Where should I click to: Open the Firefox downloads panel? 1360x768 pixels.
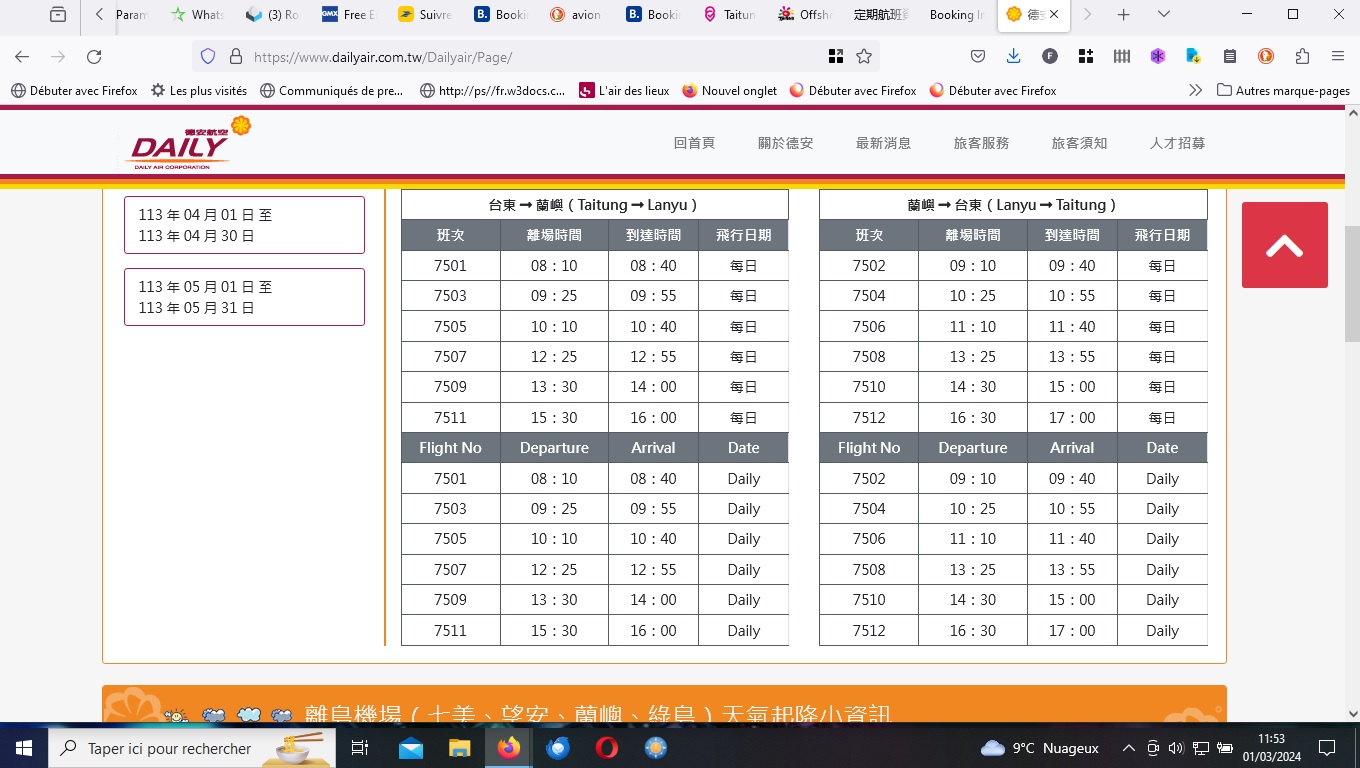(x=1013, y=57)
